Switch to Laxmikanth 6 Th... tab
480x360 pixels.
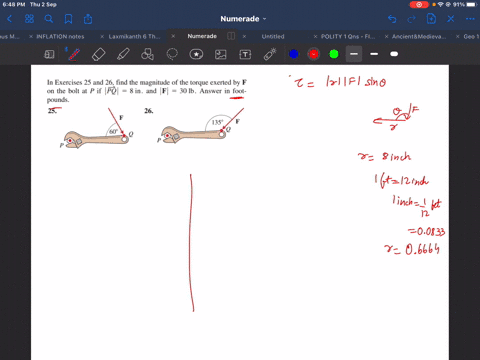134,37
